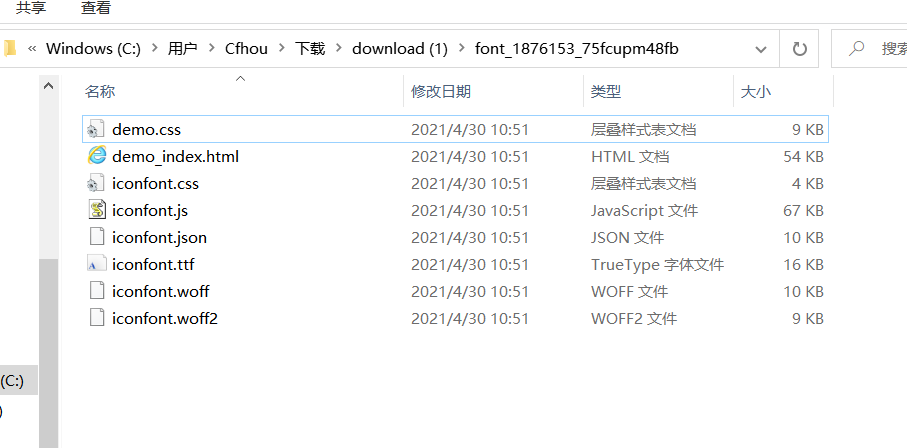Go to Cfhou in breadcrumb
907x448 pixels.
pos(246,49)
